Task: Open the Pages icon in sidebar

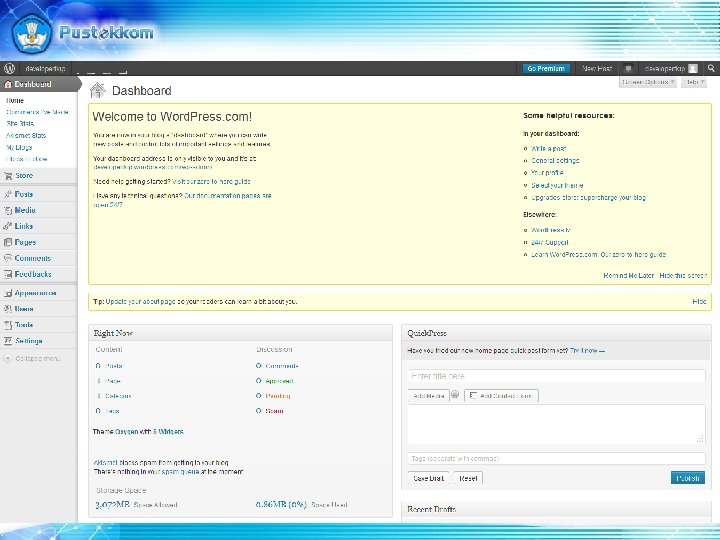Action: coord(8,242)
